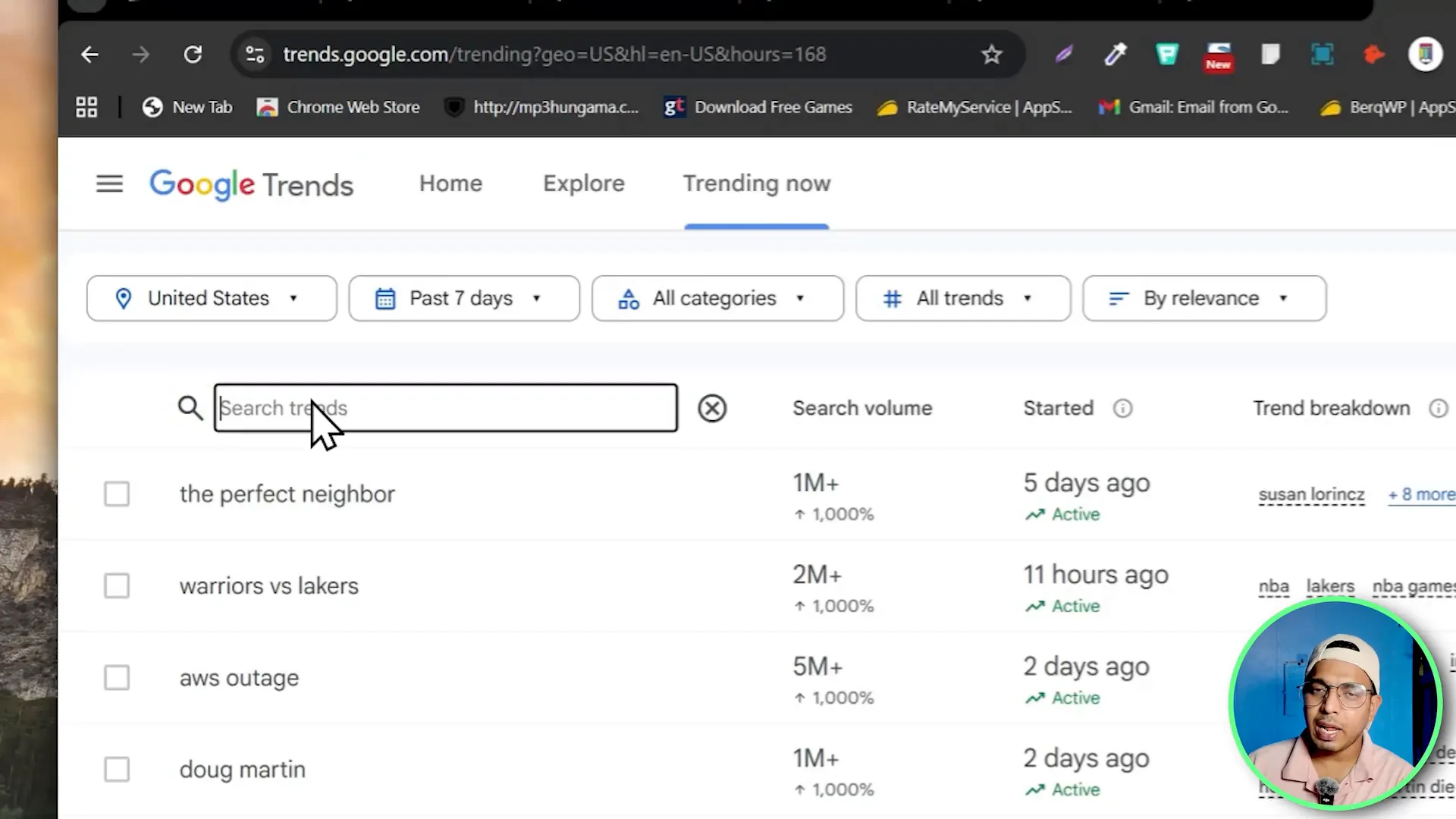
Task: Open the Chrome Web Store bookmark
Action: [338, 107]
